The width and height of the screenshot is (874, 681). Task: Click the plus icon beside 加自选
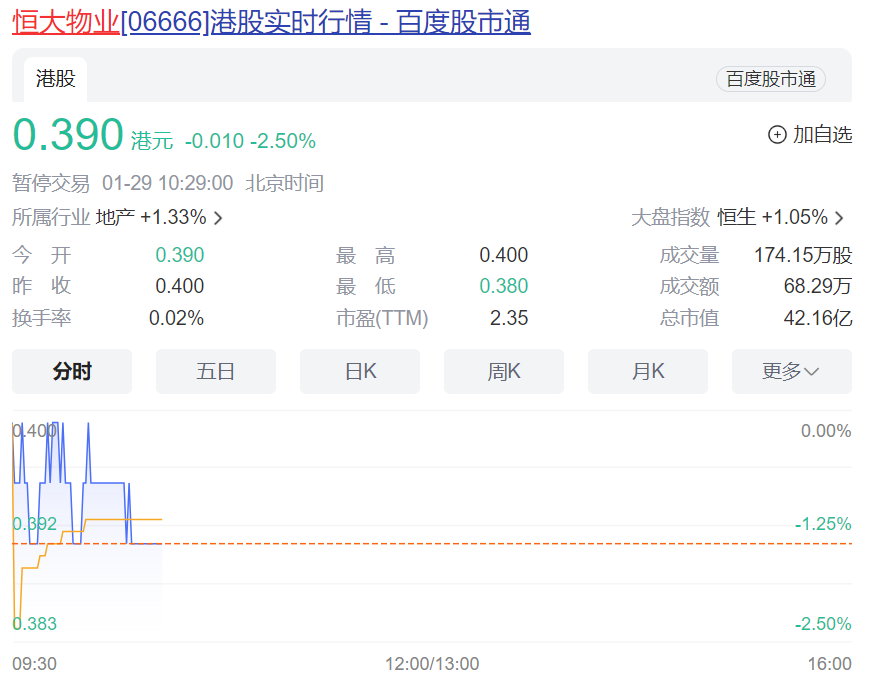(x=777, y=135)
